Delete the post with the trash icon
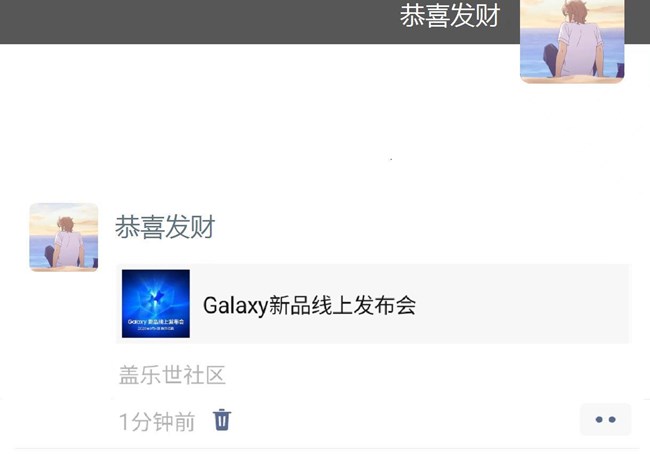 point(222,420)
